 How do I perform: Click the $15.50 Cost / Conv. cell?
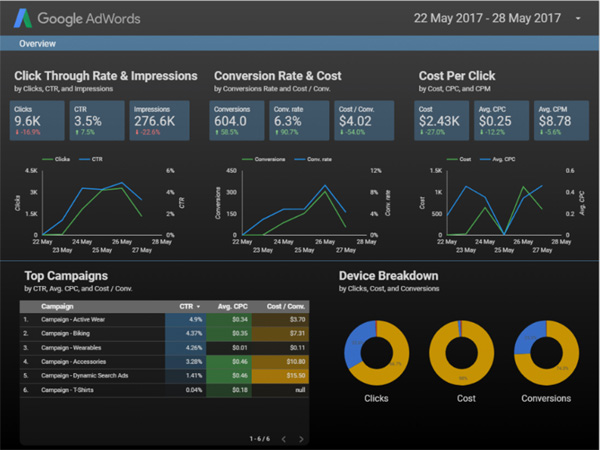280,376
